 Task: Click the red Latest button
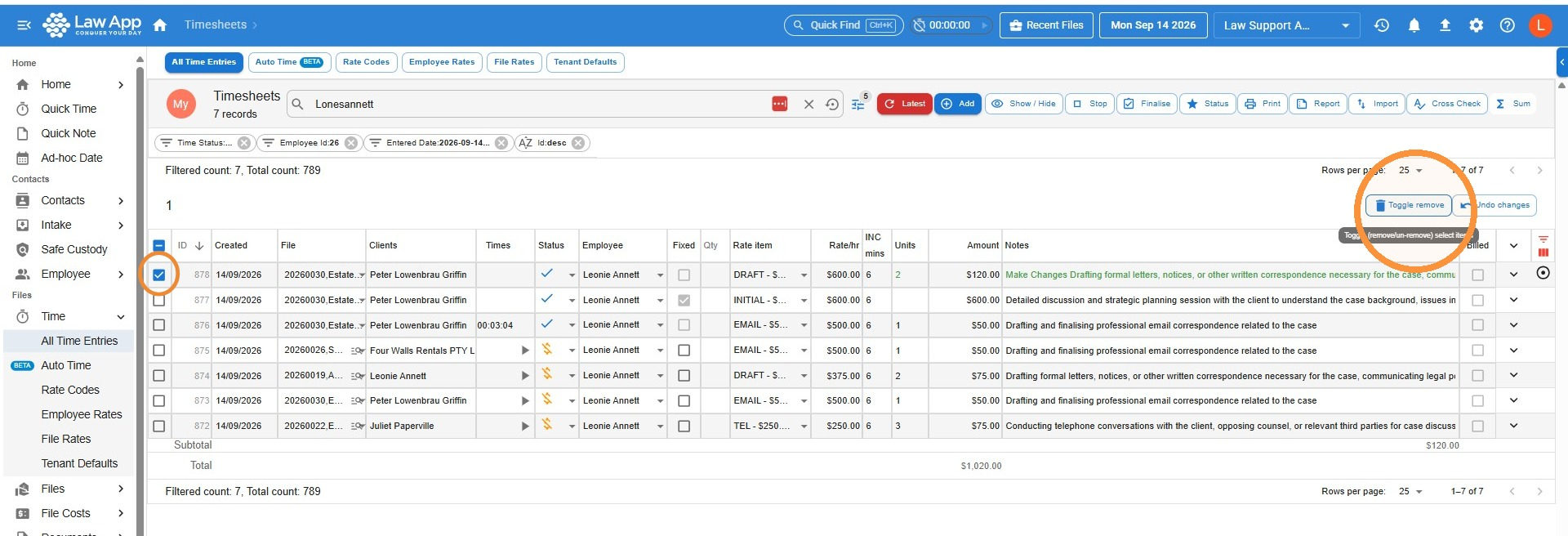coord(905,104)
